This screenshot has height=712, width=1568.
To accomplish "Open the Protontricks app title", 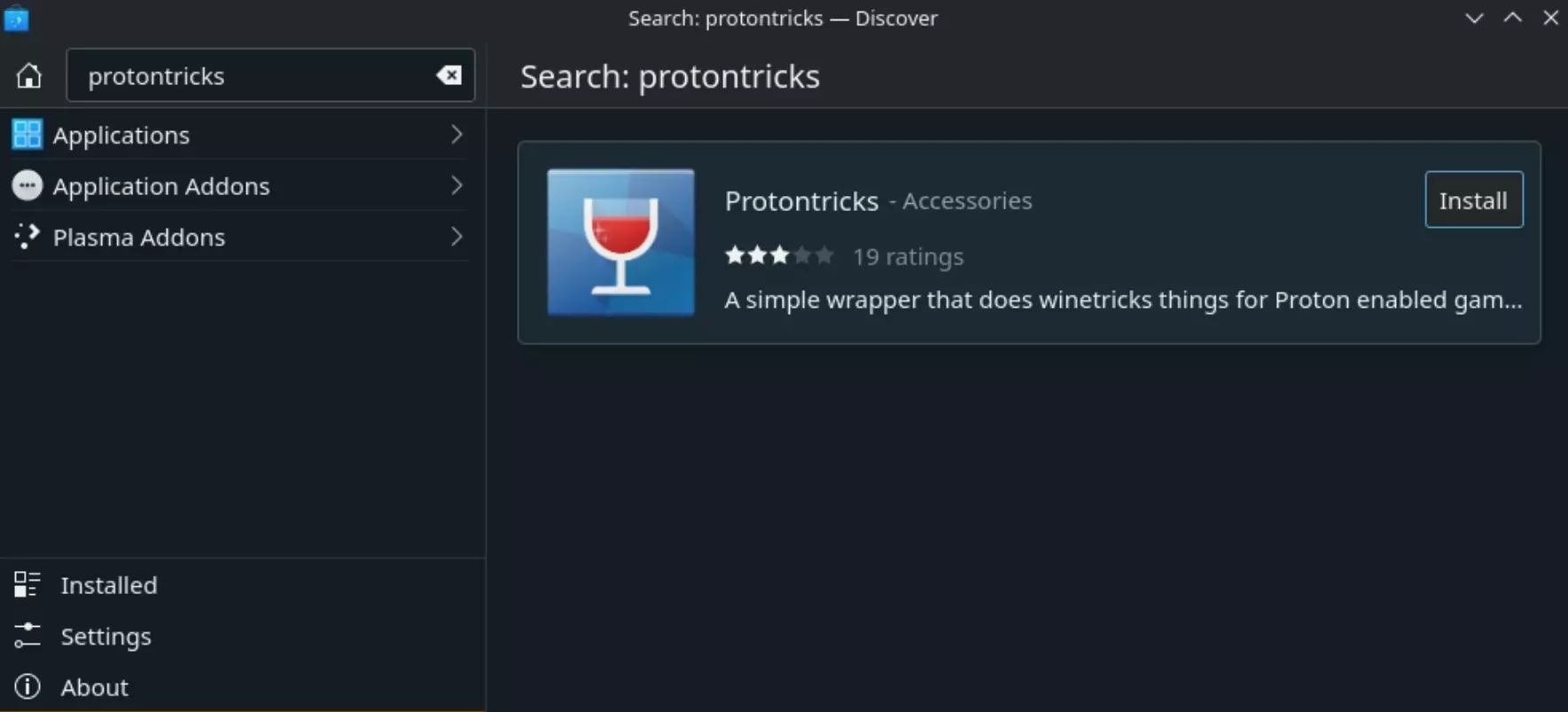I will coord(801,201).
